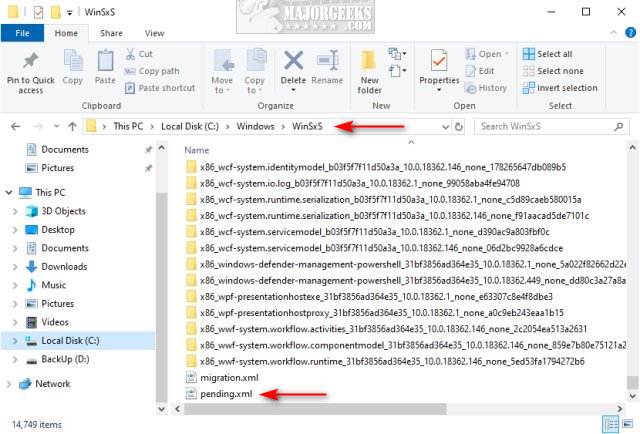Image resolution: width=640 pixels, height=434 pixels.
Task: Click Open in the Open group
Action: 488,54
